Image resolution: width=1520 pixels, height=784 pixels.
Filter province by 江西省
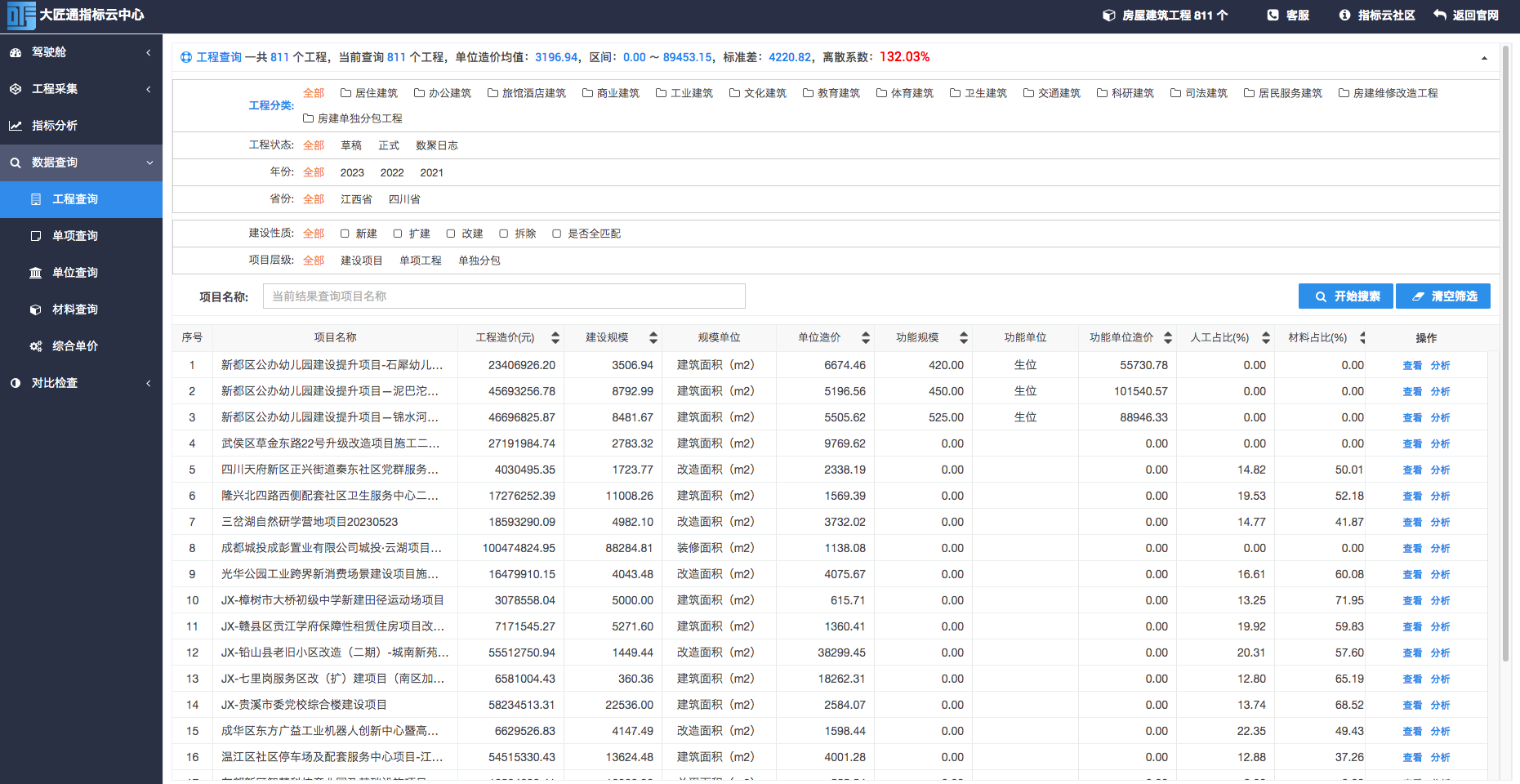pos(356,199)
